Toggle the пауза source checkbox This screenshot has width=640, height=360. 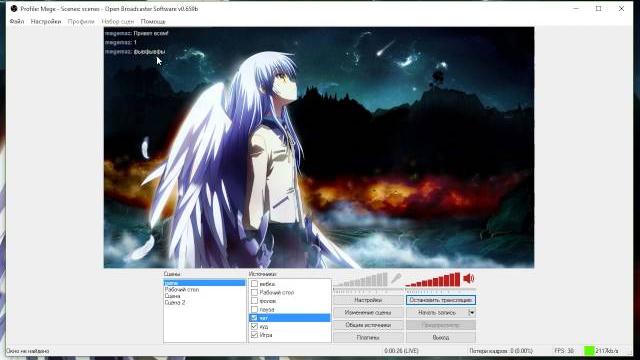coord(254,309)
